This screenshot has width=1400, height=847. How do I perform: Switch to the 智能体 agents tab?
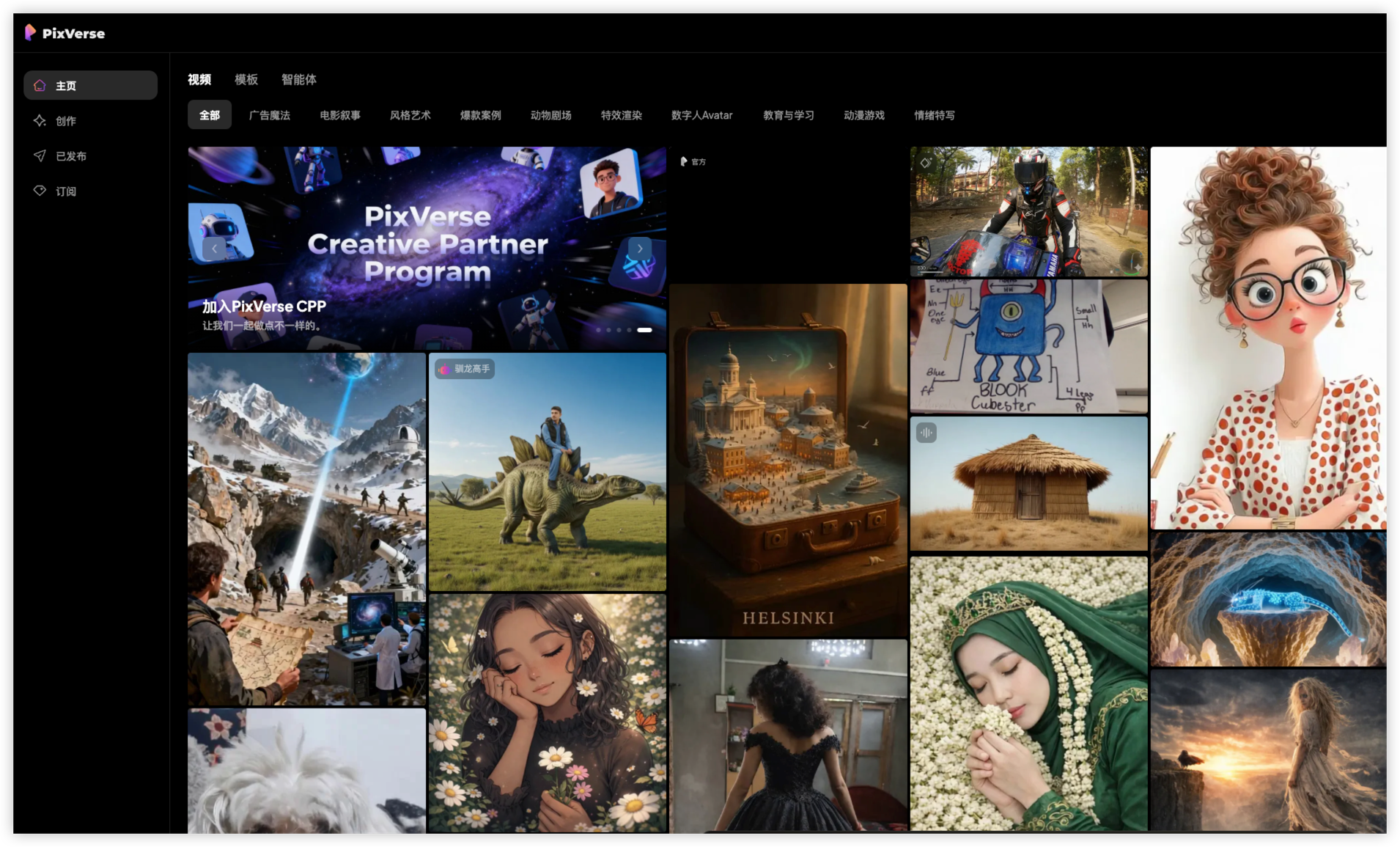(x=298, y=79)
